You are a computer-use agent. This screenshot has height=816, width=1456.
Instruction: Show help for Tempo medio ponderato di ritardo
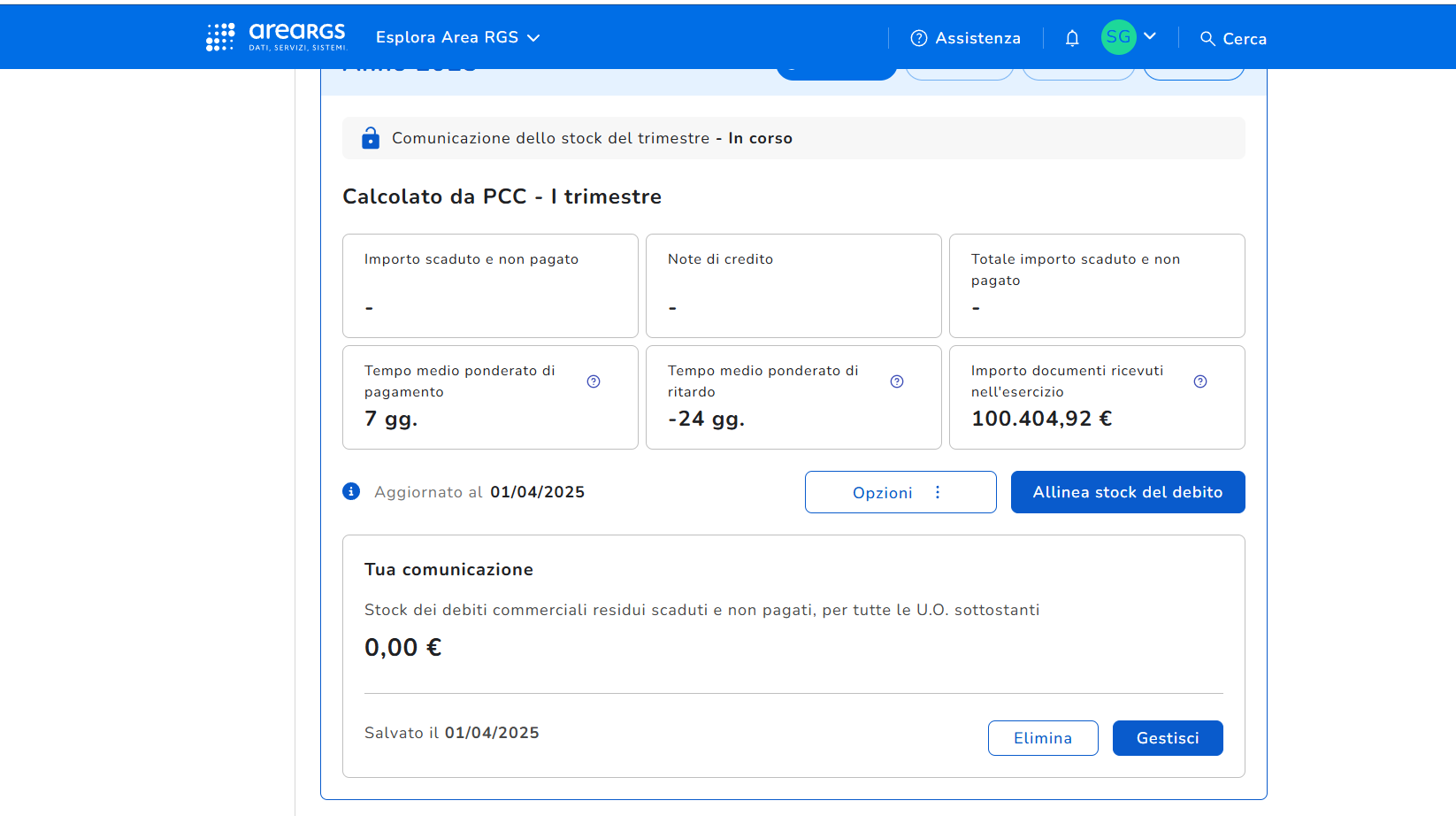(x=897, y=381)
